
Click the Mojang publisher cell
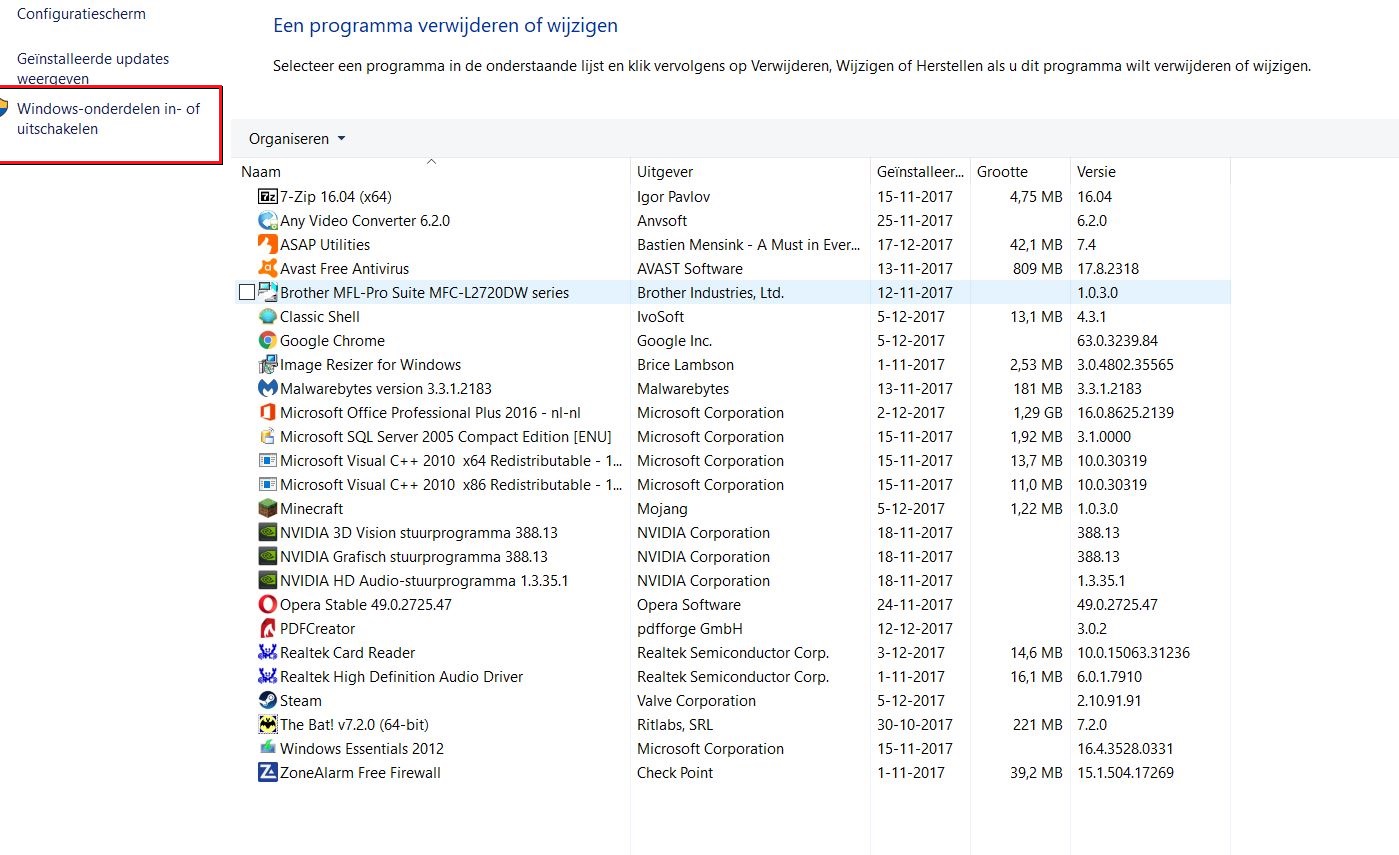662,509
